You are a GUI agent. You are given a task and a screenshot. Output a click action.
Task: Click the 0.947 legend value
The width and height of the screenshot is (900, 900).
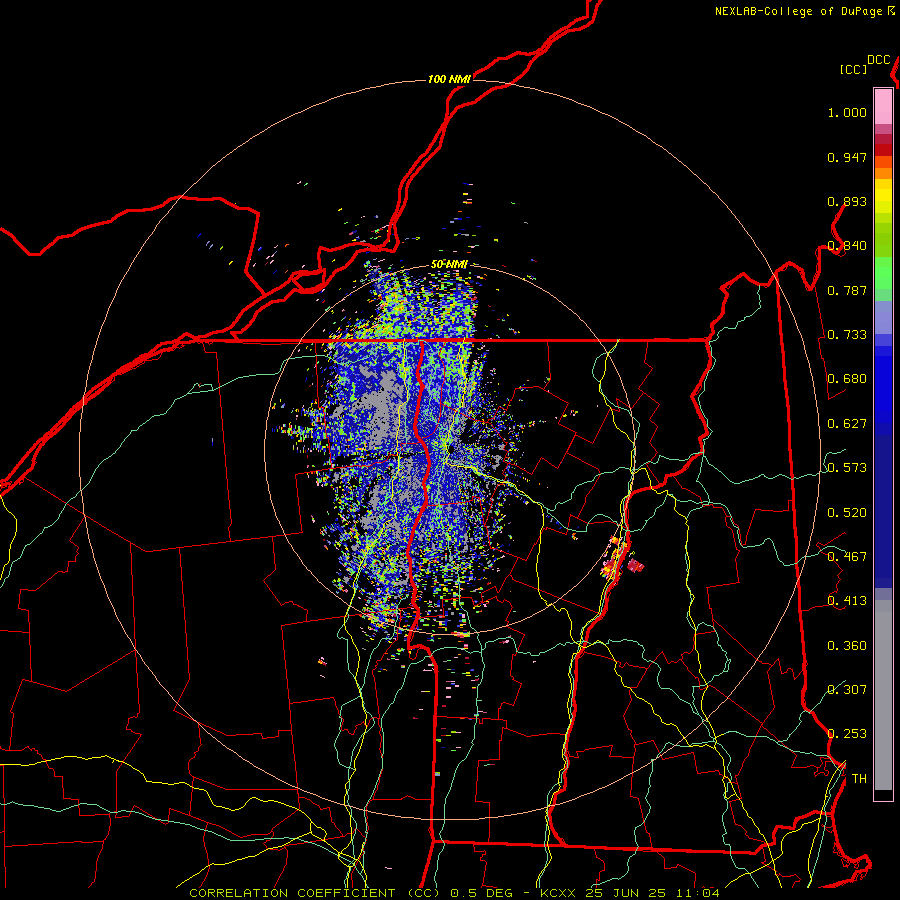point(847,157)
